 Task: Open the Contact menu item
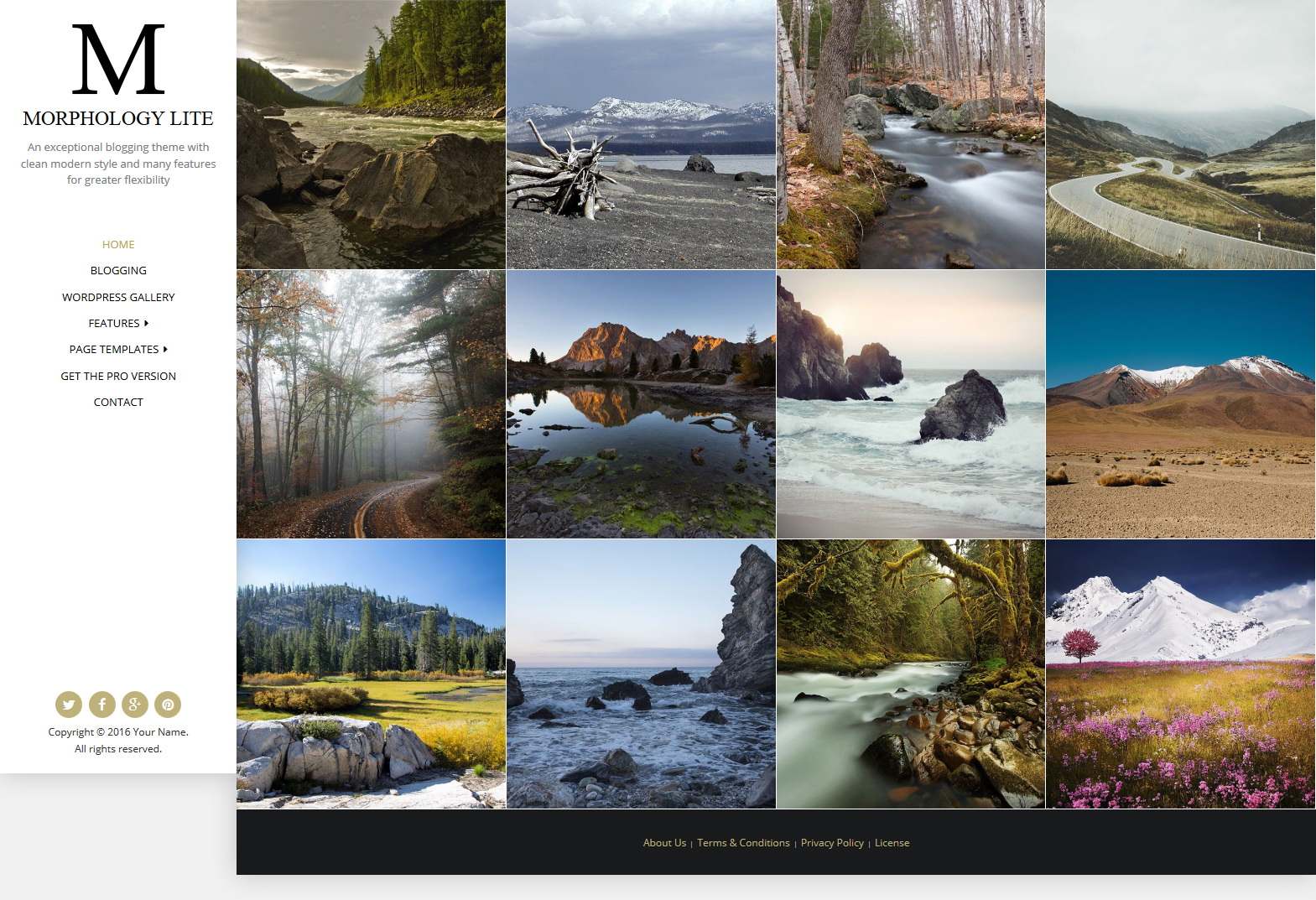(x=118, y=402)
